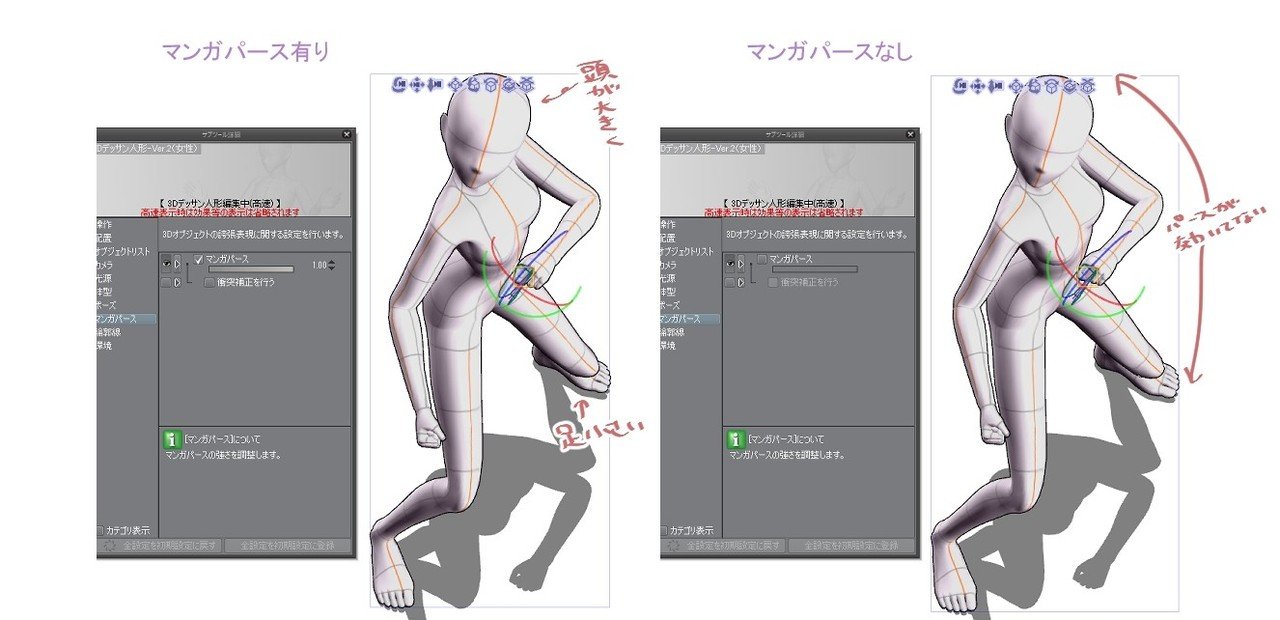This screenshot has width=1280, height=620.
Task: Open ポーズ category in left panel
Action: tap(107, 305)
